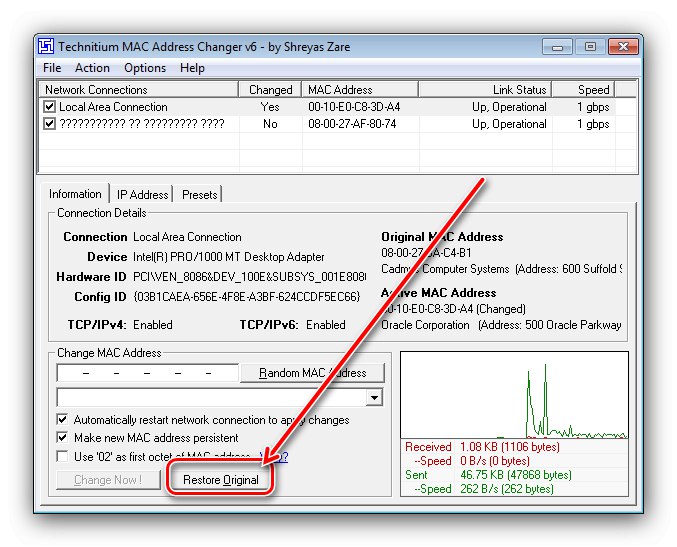Image resolution: width=677 pixels, height=547 pixels.
Task: Sort by Network Connections column header
Action: pyautogui.click(x=139, y=89)
